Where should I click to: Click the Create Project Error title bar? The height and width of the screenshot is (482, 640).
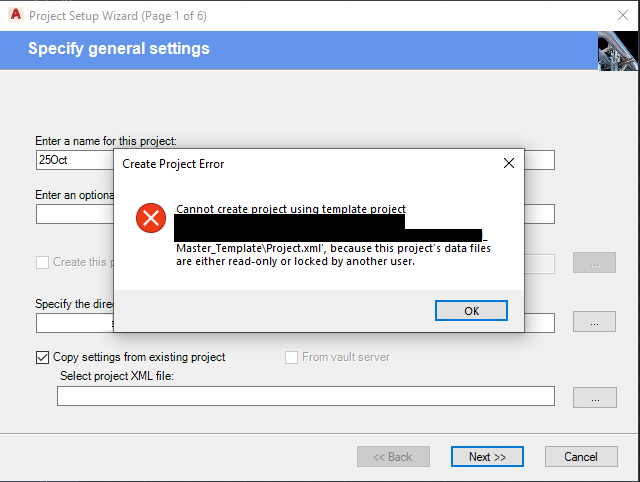tap(300, 162)
